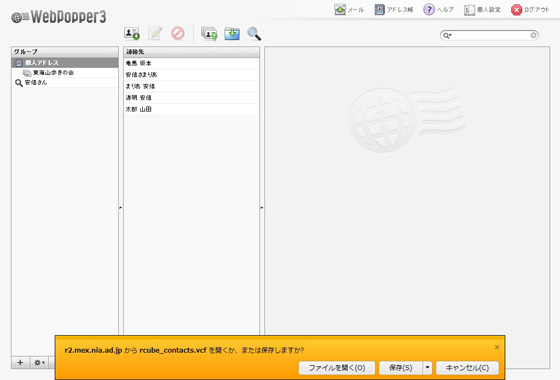Click the cancel キャンセル(C) button
The image size is (560, 380).
[467, 368]
